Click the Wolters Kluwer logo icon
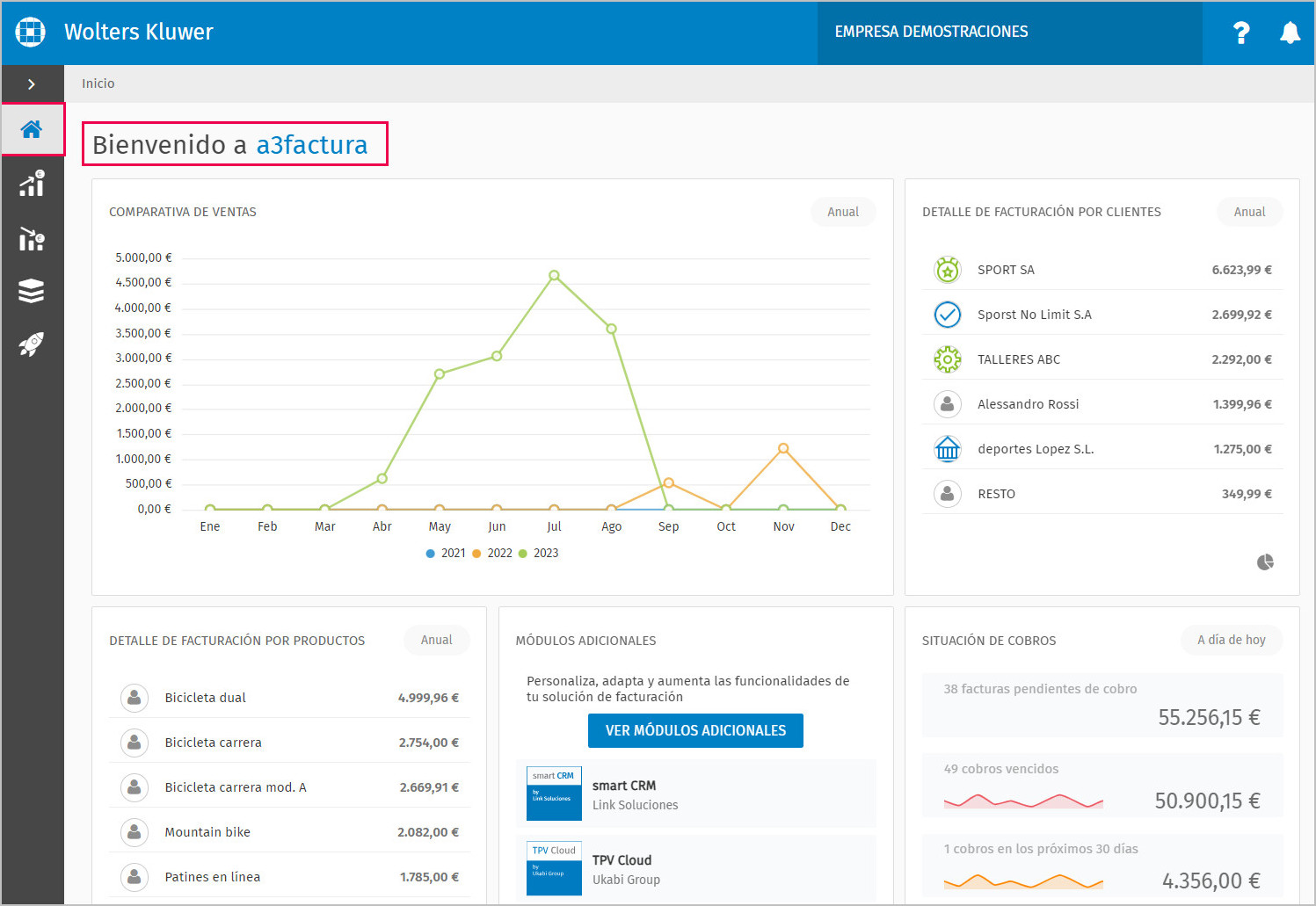 (x=31, y=32)
